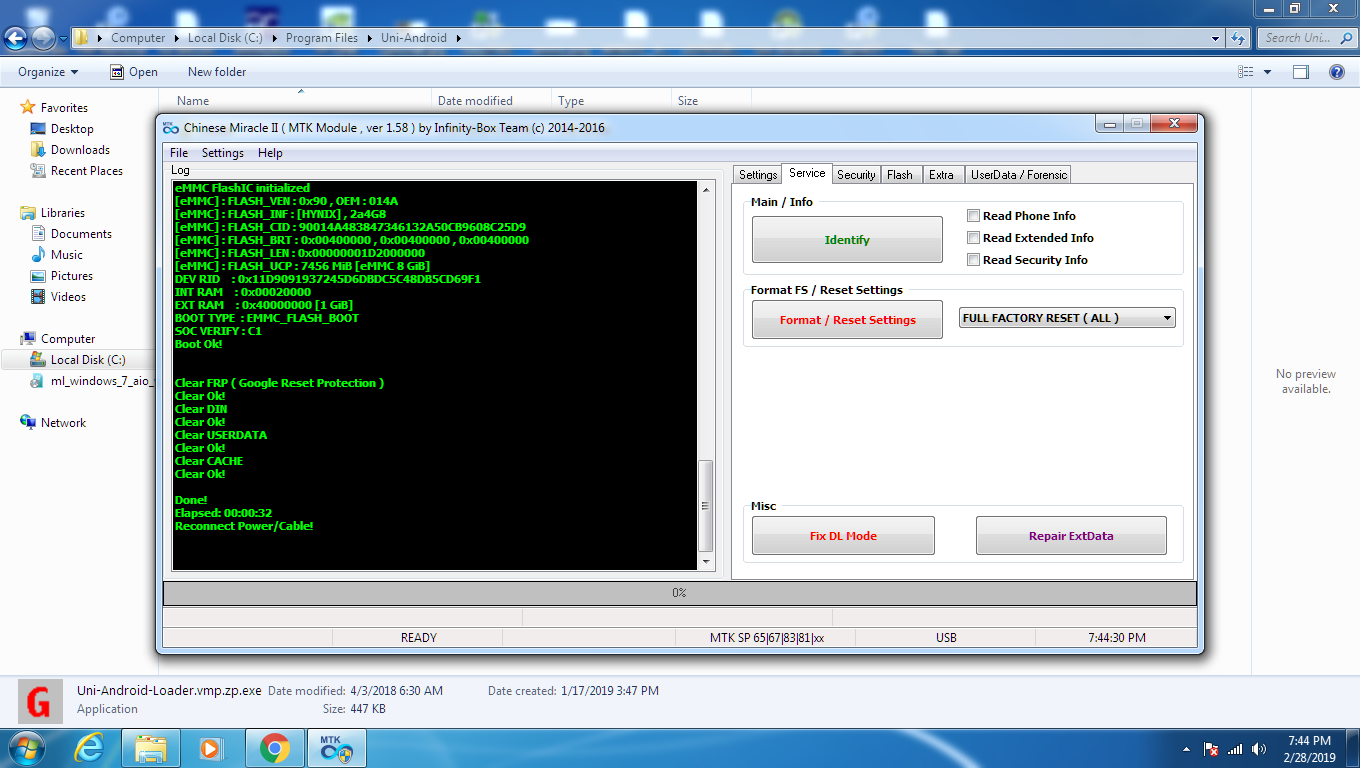Switch to the UserData / Forensic tab
Screen dimensions: 1360x768
1019,175
